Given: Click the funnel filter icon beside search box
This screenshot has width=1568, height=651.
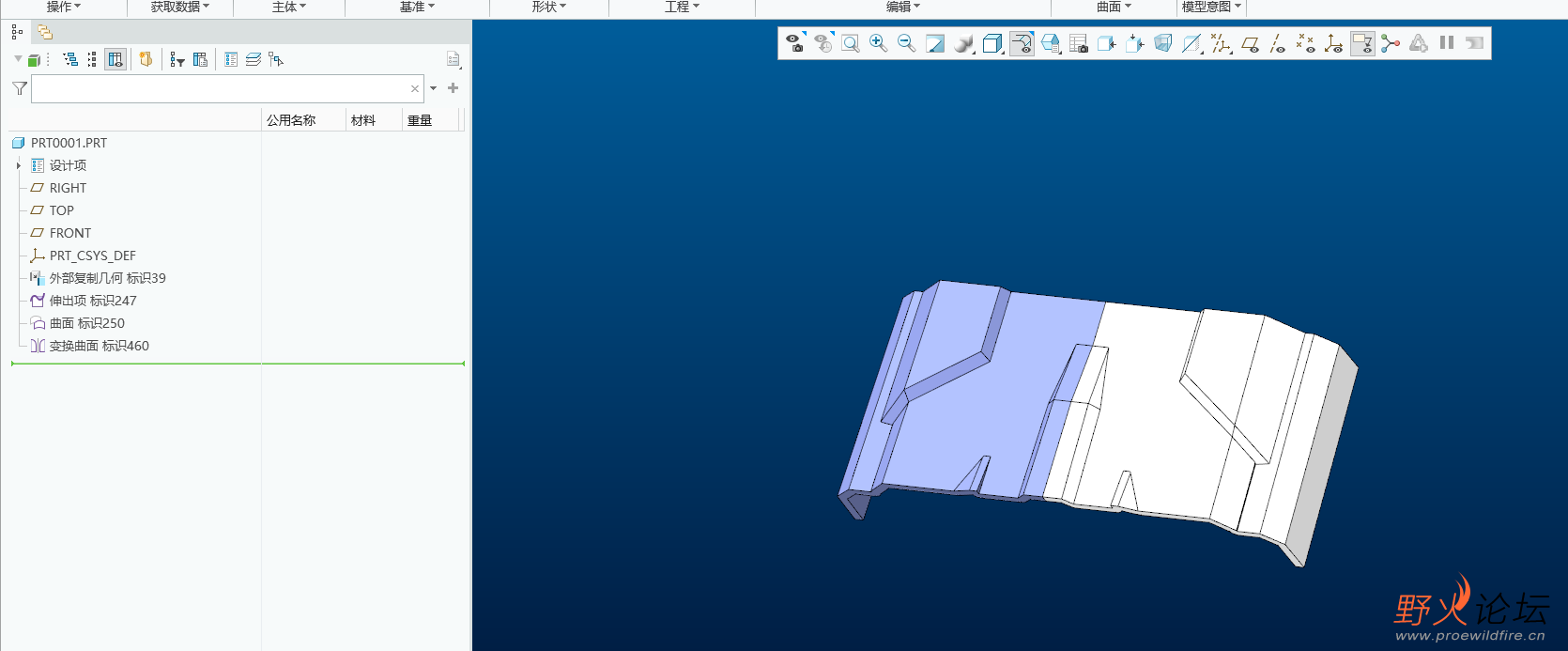Looking at the screenshot, I should point(19,88).
